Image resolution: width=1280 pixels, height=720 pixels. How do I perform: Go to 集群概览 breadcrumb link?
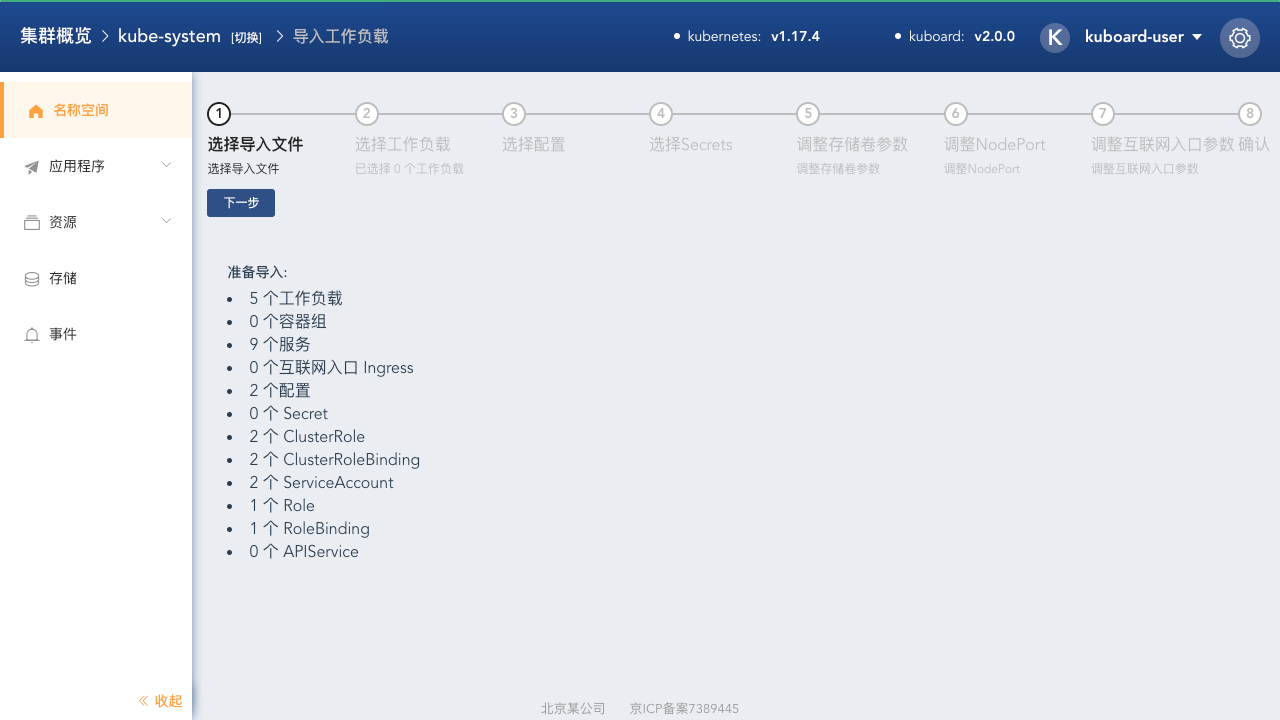(x=56, y=36)
